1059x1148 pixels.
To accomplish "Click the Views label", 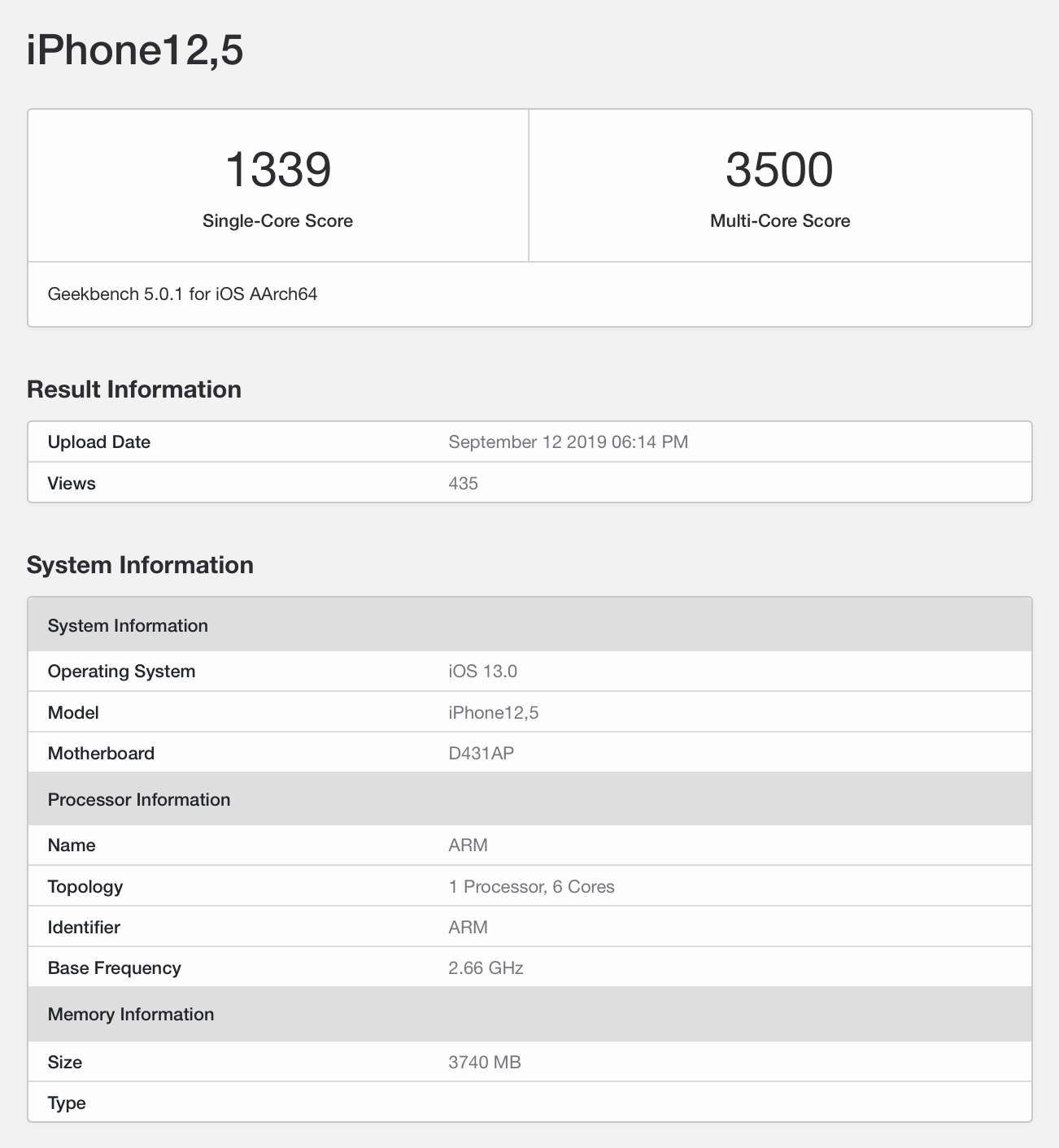I will (x=72, y=484).
